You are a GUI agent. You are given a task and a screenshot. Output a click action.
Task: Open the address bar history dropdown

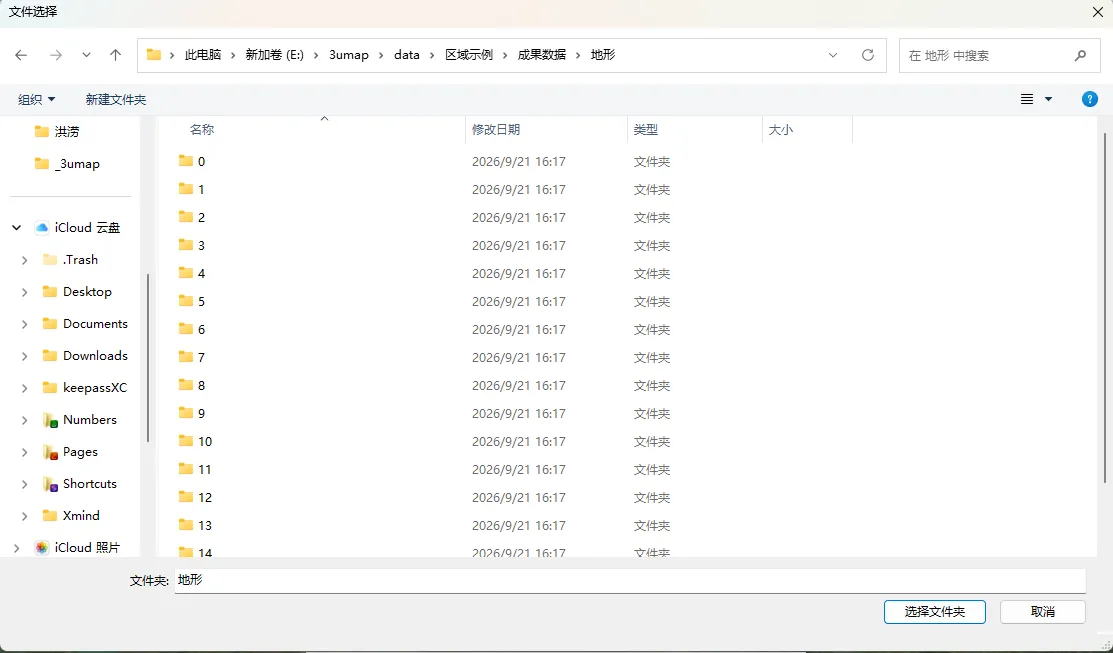point(833,55)
